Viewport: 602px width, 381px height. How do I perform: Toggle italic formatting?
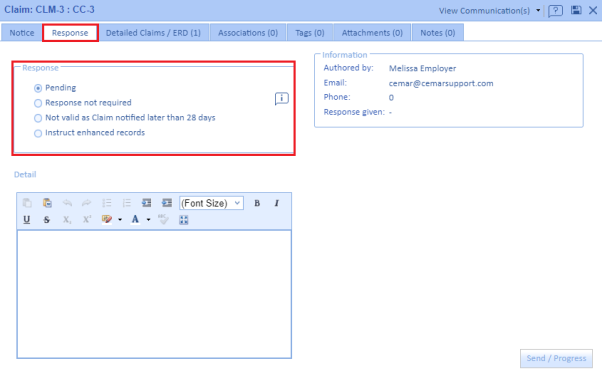(276, 203)
